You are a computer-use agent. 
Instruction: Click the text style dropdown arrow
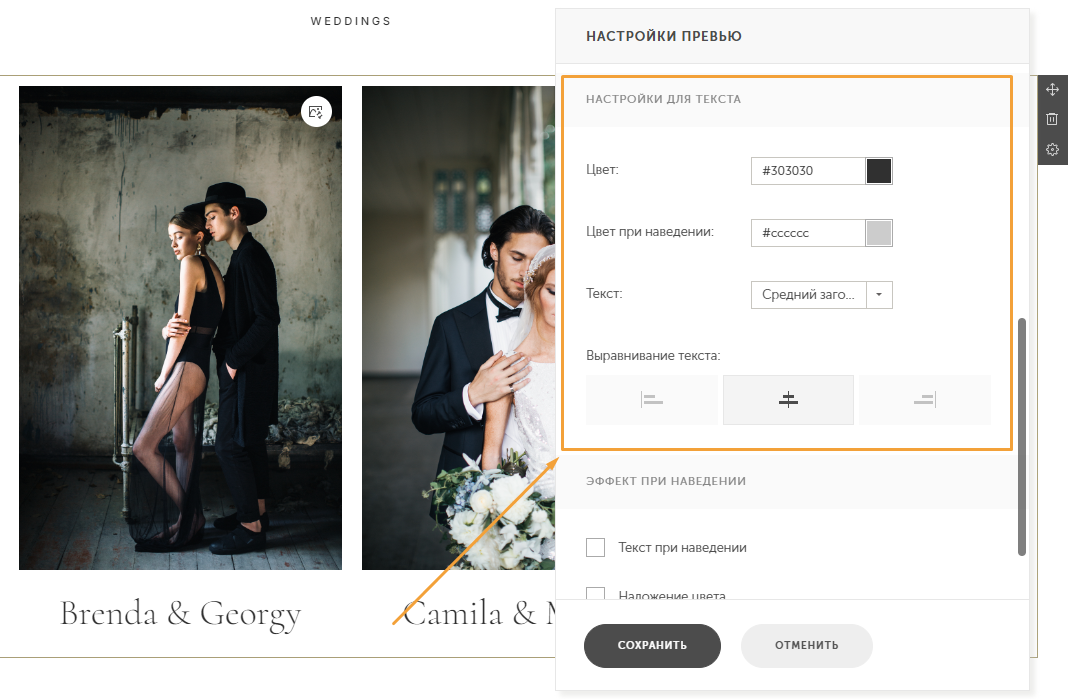[x=879, y=295]
